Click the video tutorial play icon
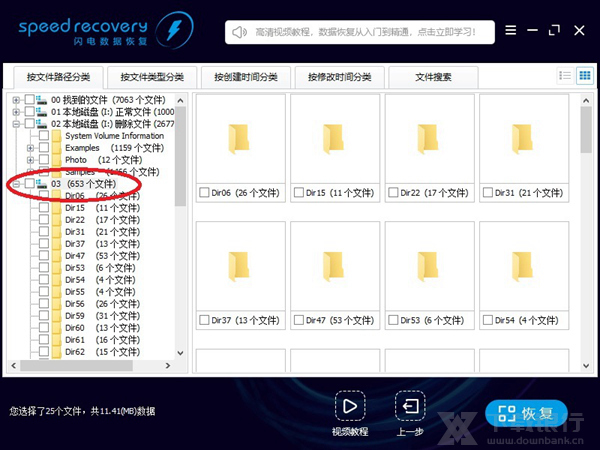The width and height of the screenshot is (600, 450). pos(350,407)
